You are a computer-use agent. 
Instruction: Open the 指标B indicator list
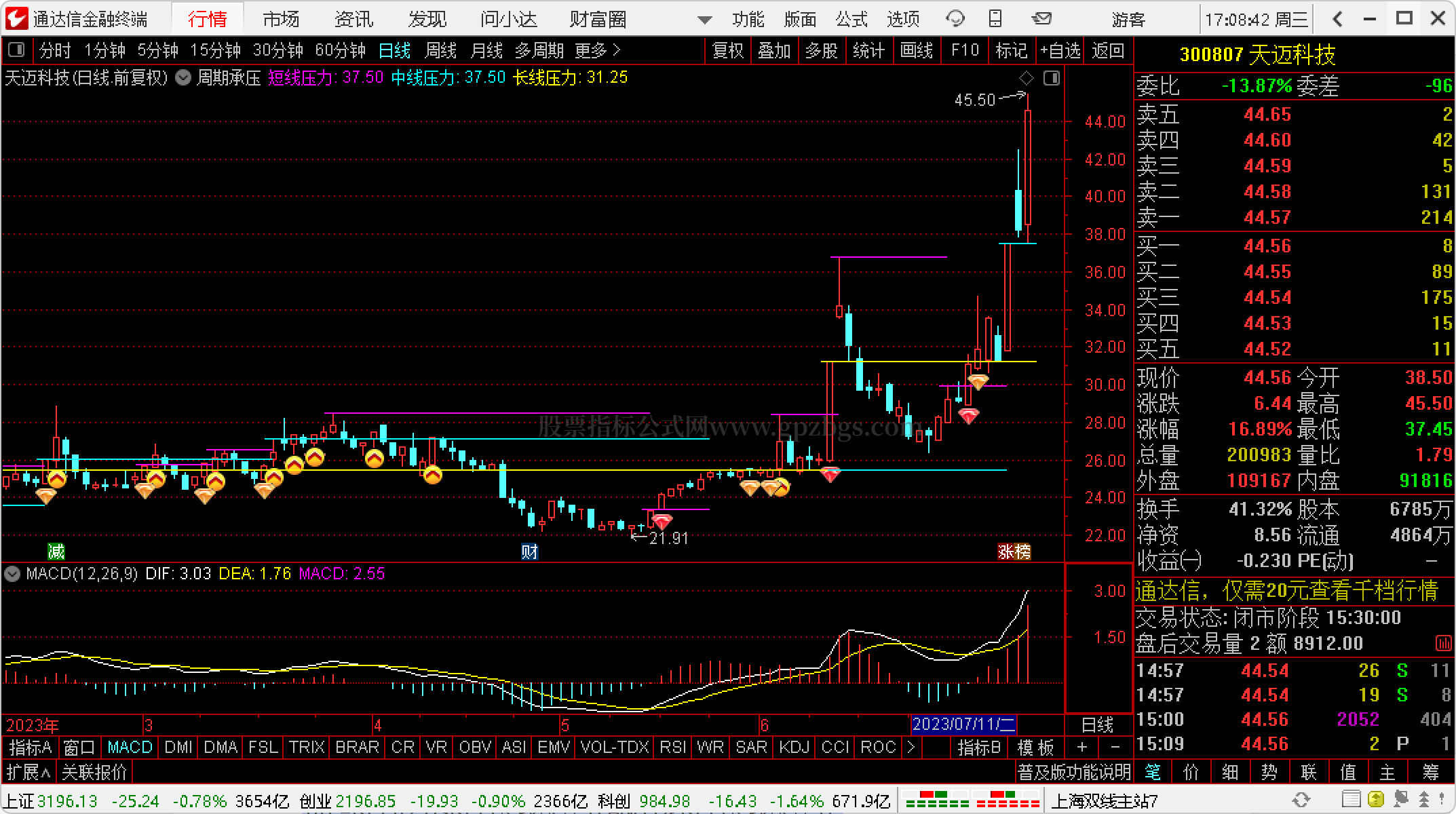click(x=979, y=748)
